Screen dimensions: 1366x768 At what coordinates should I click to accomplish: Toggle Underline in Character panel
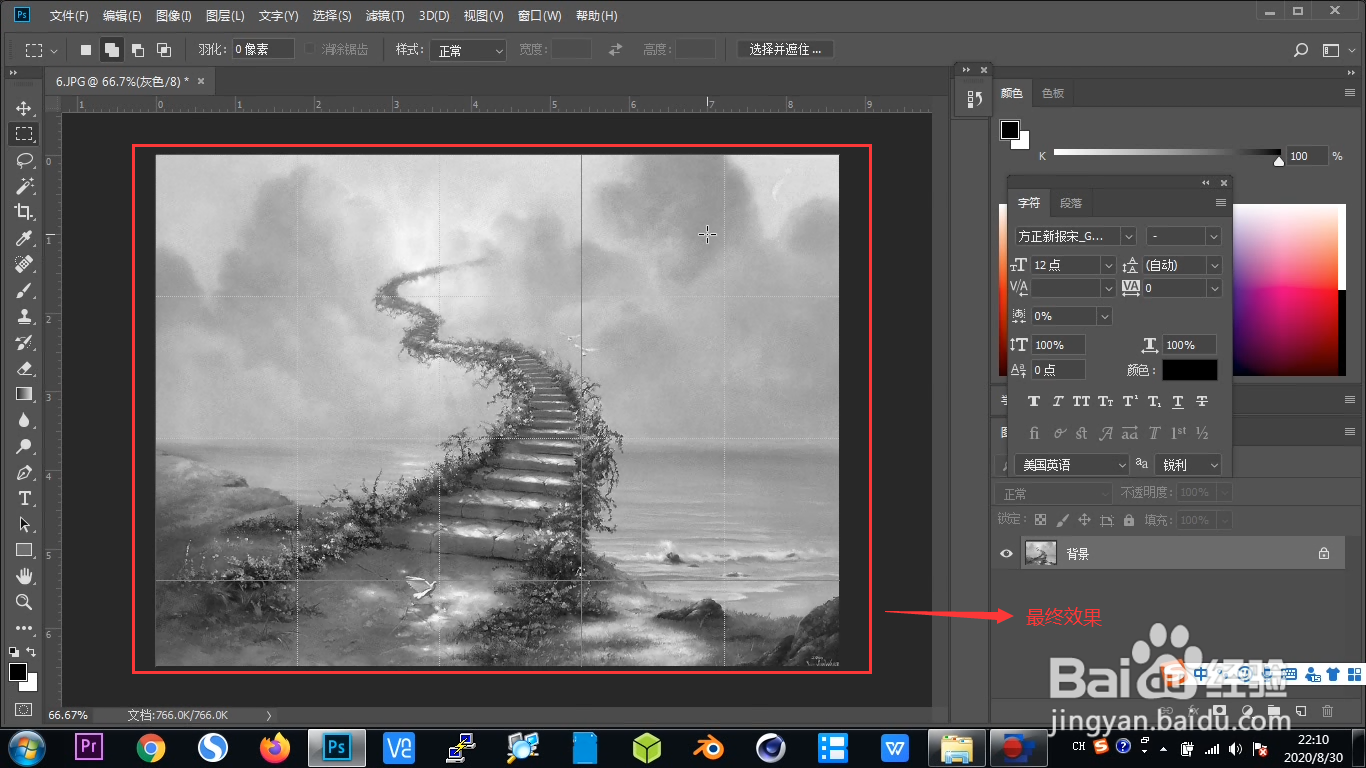pyautogui.click(x=1178, y=401)
